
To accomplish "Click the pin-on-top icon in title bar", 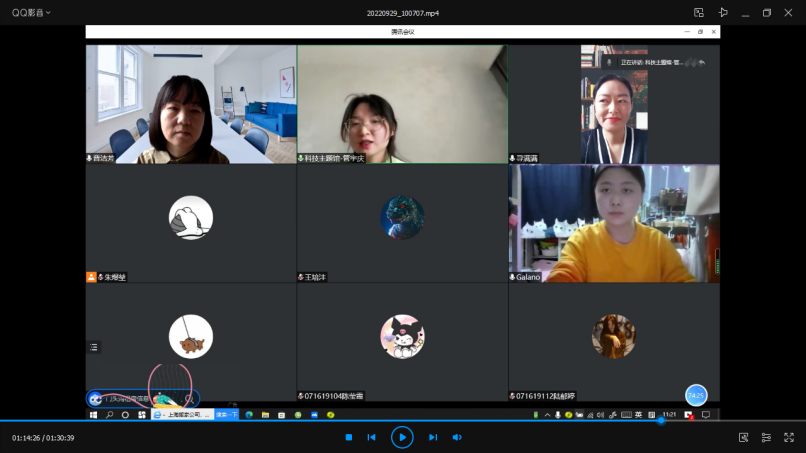I will [x=722, y=13].
